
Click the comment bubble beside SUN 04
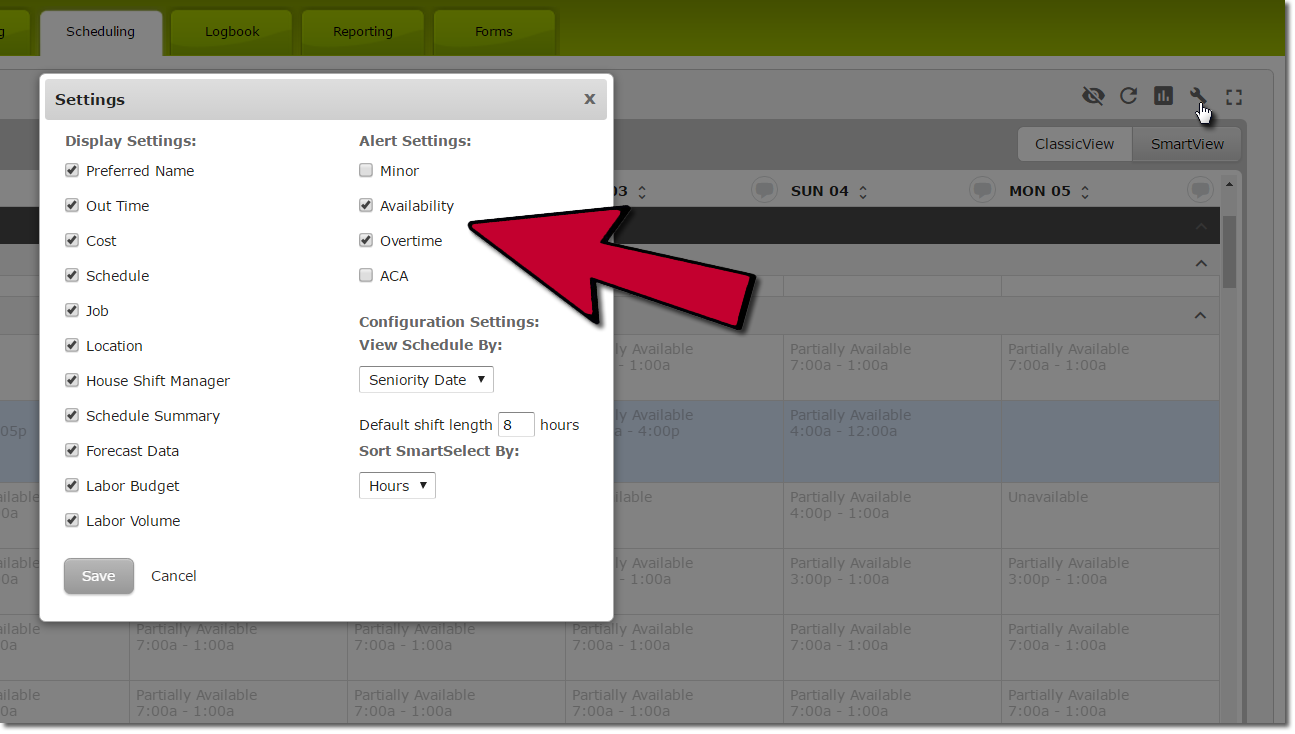(x=764, y=190)
